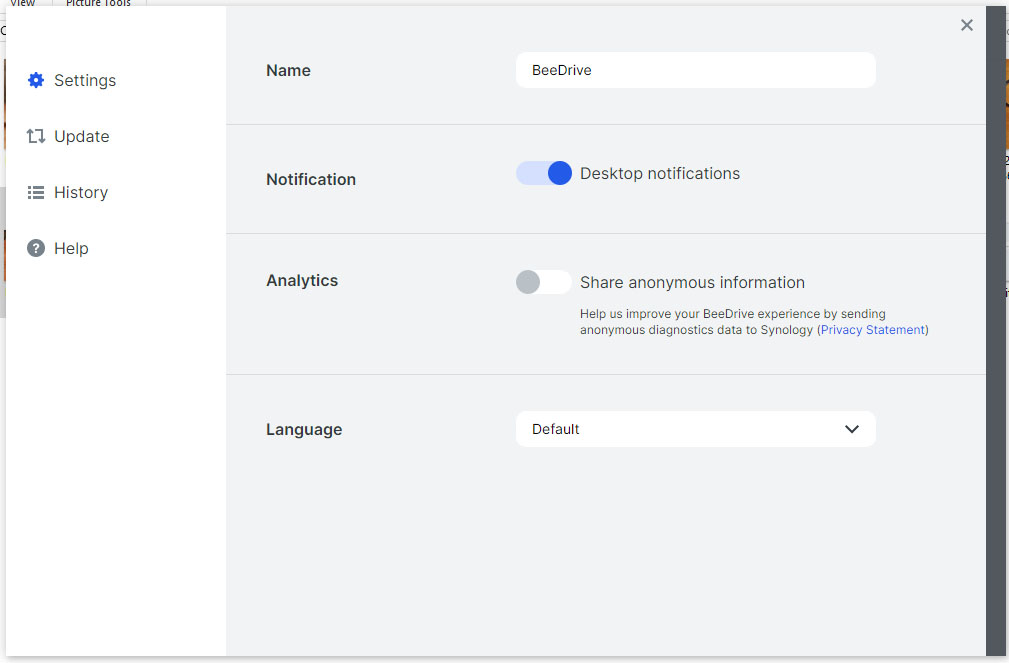This screenshot has width=1009, height=663.
Task: Select the Picture Tools ribbon tab
Action: pyautogui.click(x=98, y=4)
